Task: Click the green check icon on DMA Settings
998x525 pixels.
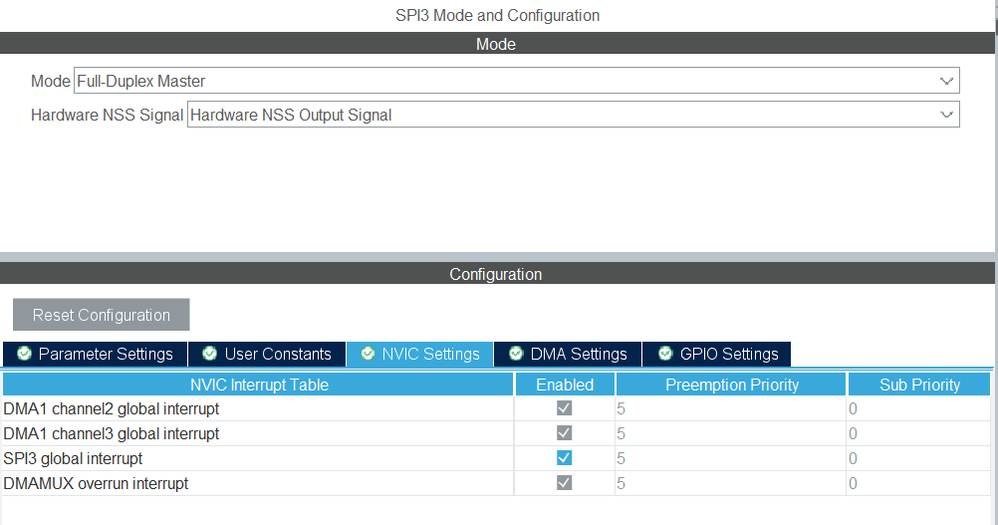Action: click(516, 353)
